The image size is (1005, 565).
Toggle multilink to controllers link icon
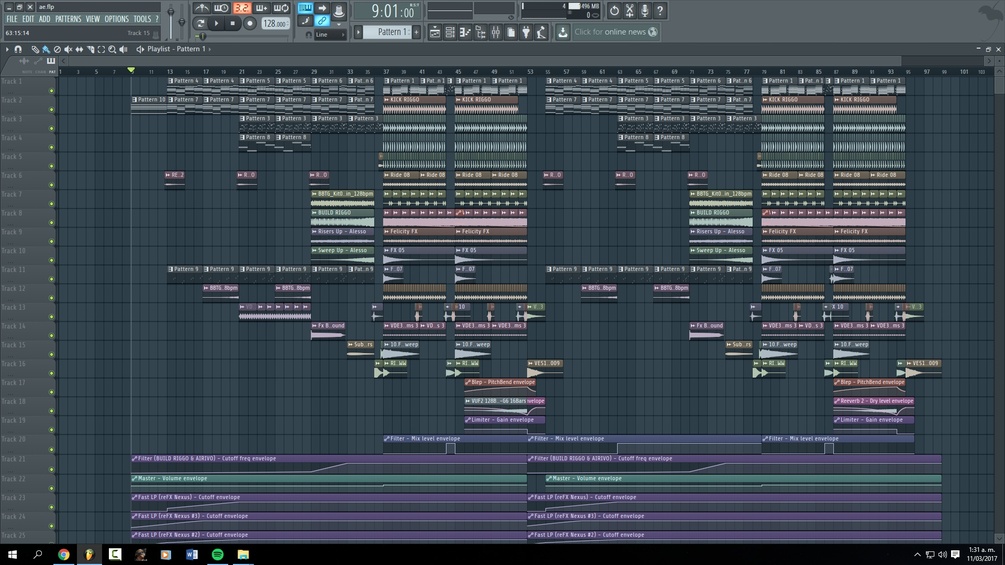[x=322, y=21]
